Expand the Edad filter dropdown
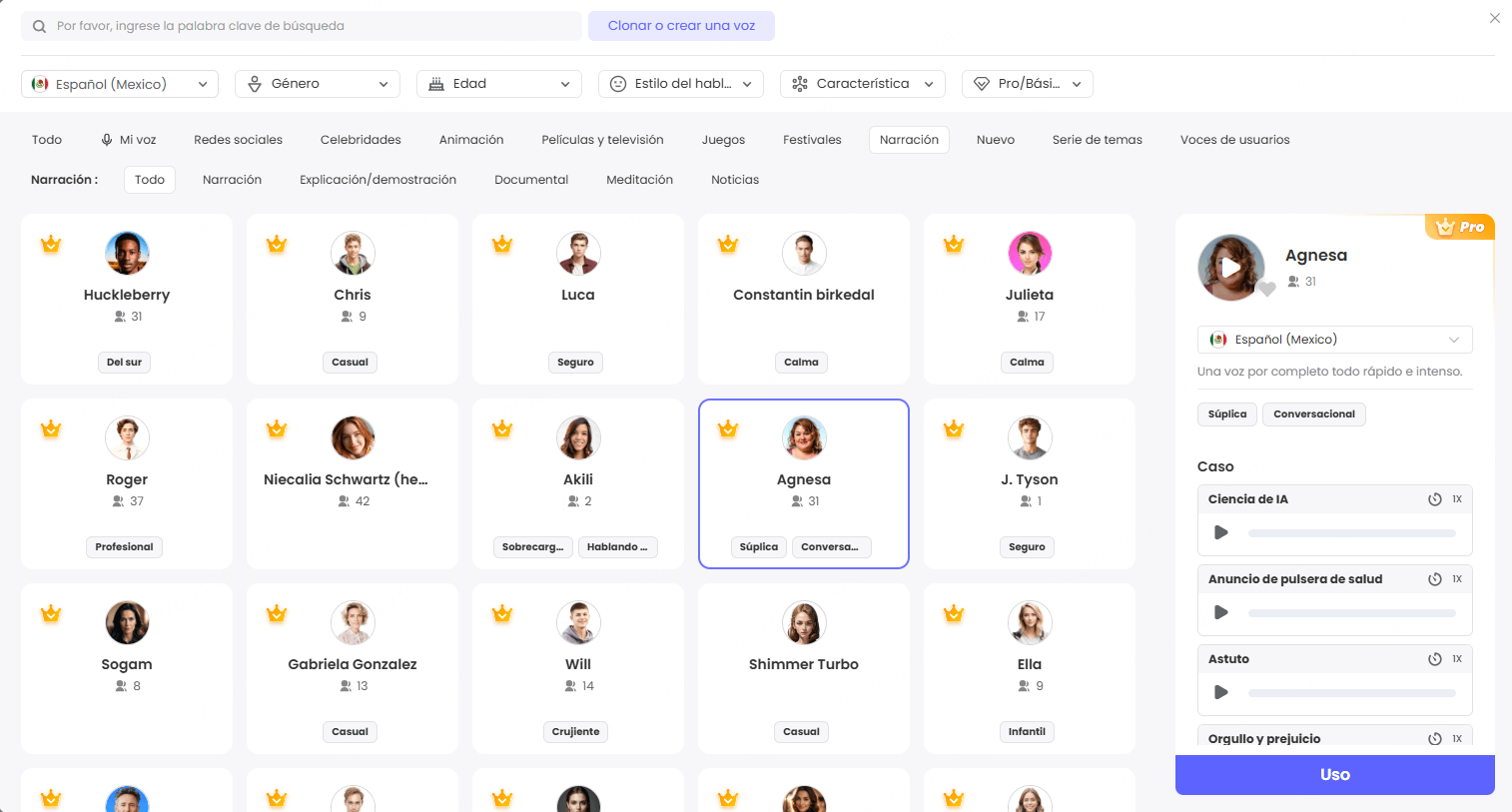Screen dimensions: 1512x812 498,84
